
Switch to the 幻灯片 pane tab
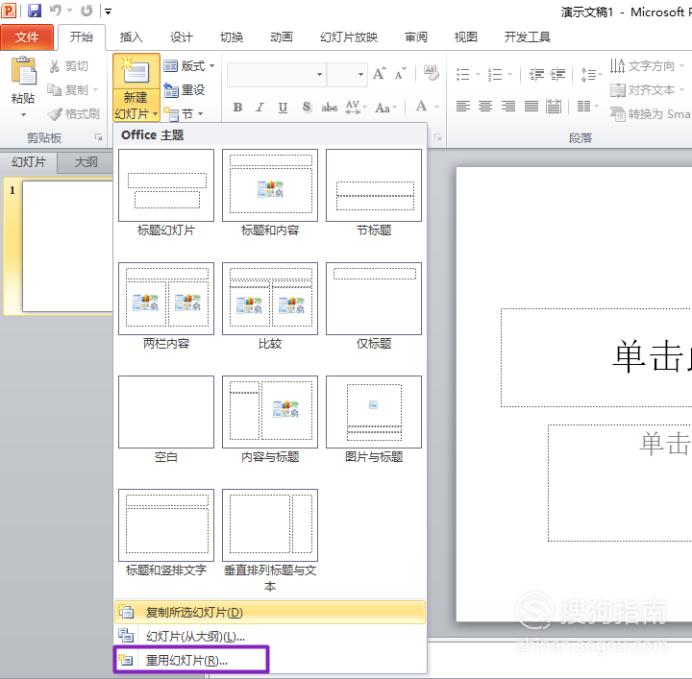coord(28,162)
